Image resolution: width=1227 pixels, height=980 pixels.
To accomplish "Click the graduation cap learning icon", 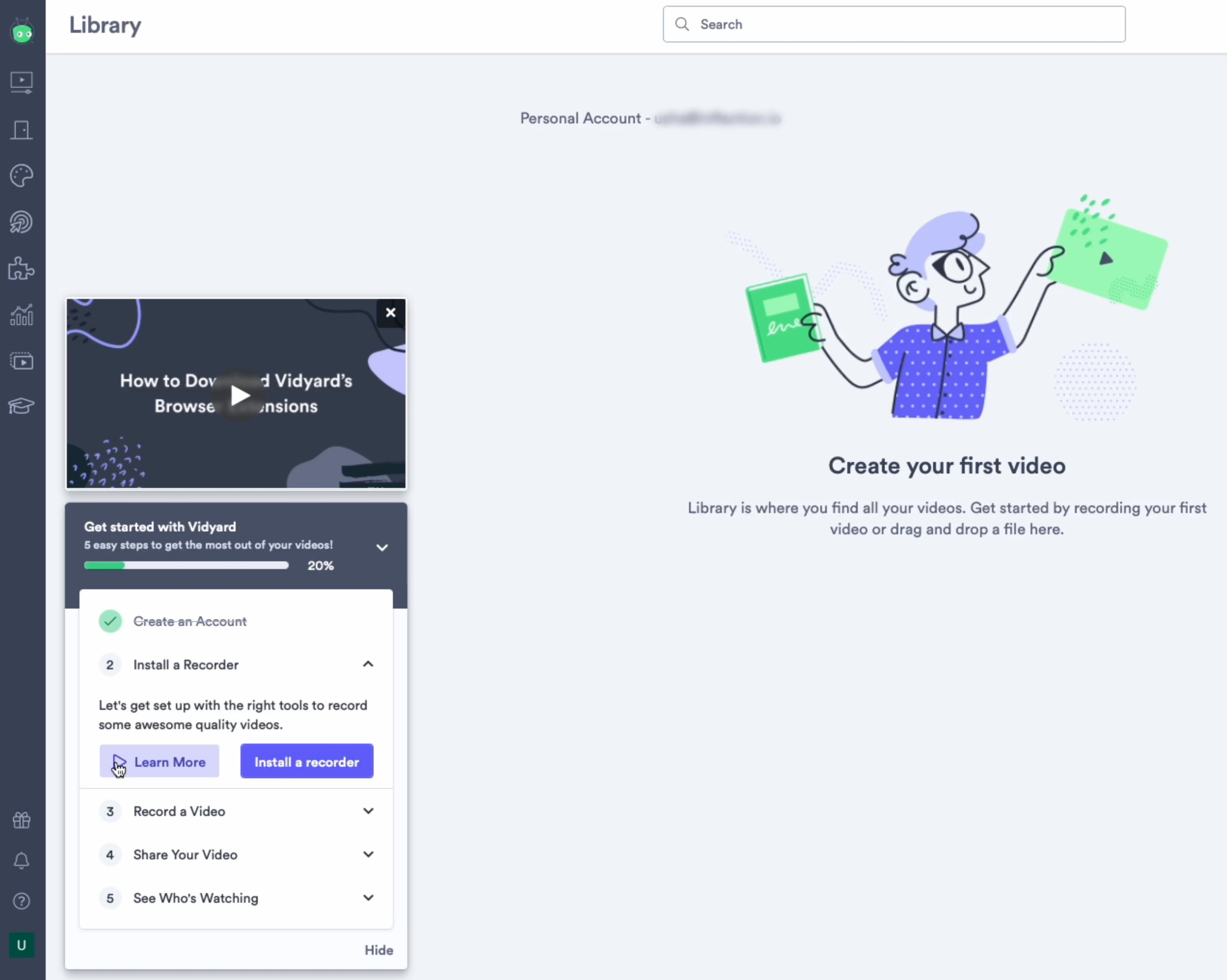I will coord(22,406).
